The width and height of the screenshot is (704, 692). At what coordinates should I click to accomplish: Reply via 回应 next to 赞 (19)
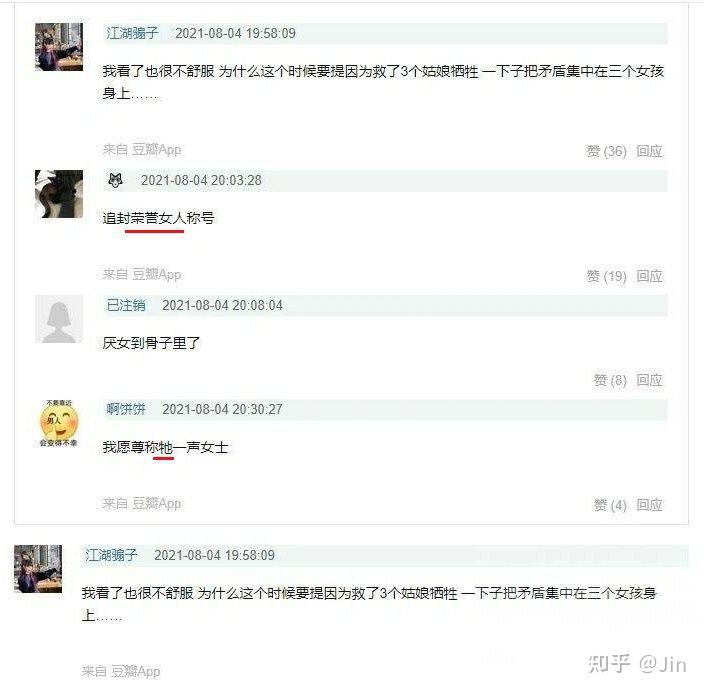[649, 276]
